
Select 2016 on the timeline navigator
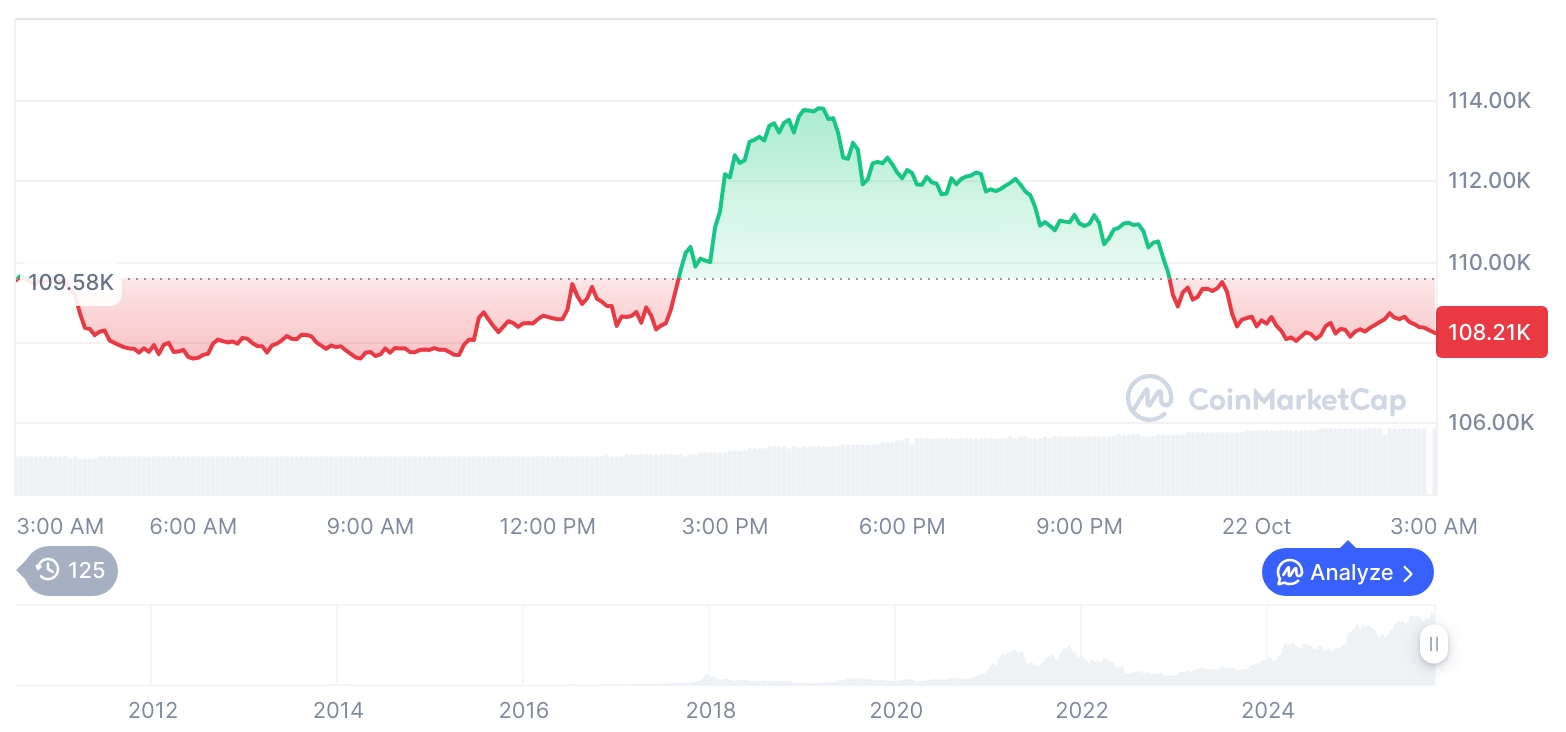click(524, 711)
